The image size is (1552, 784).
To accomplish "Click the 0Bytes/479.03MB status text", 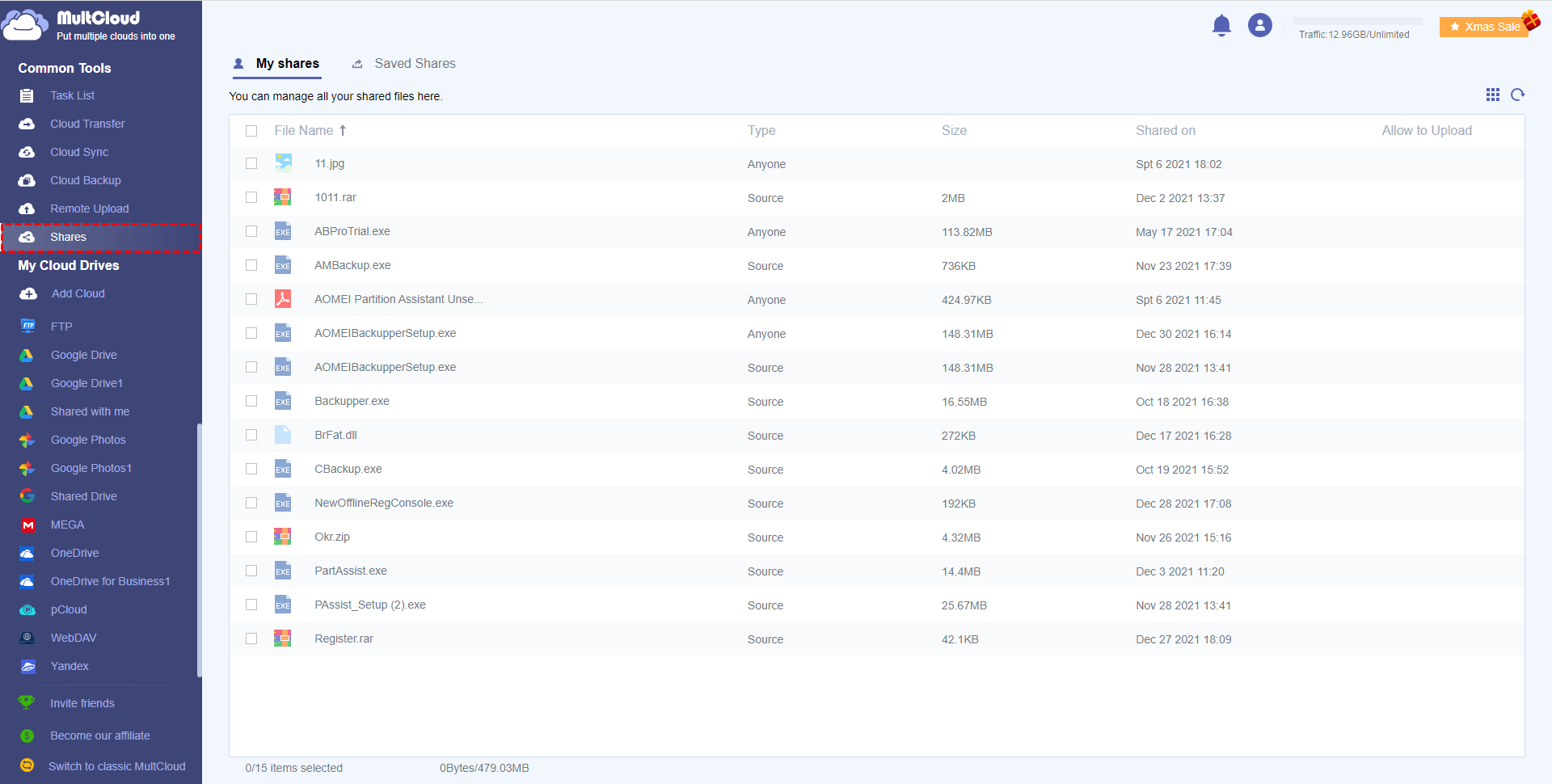I will (x=484, y=768).
